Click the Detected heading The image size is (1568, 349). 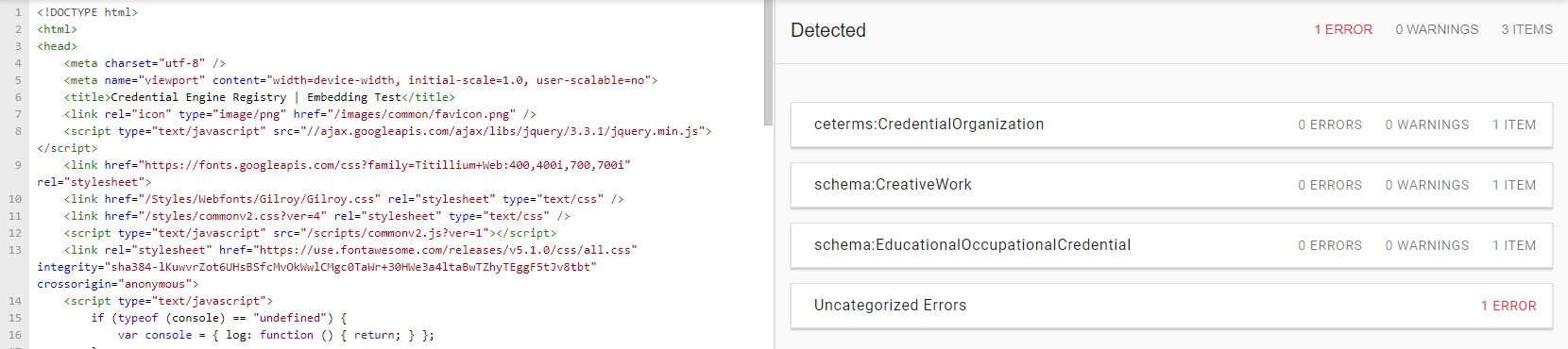tap(828, 30)
